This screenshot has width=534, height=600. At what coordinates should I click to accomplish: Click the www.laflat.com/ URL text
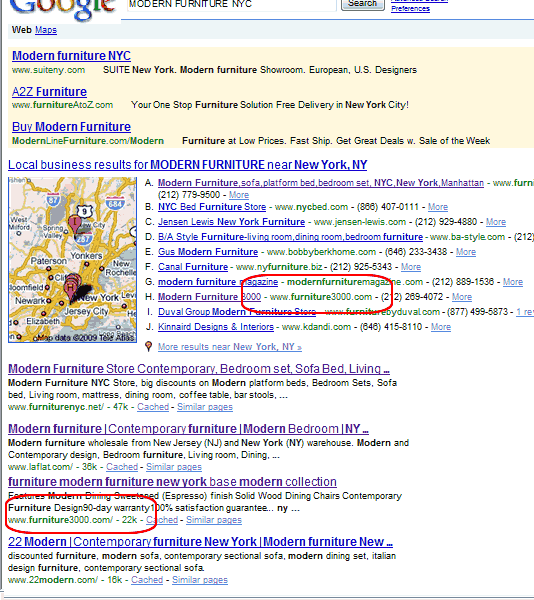coord(40,467)
